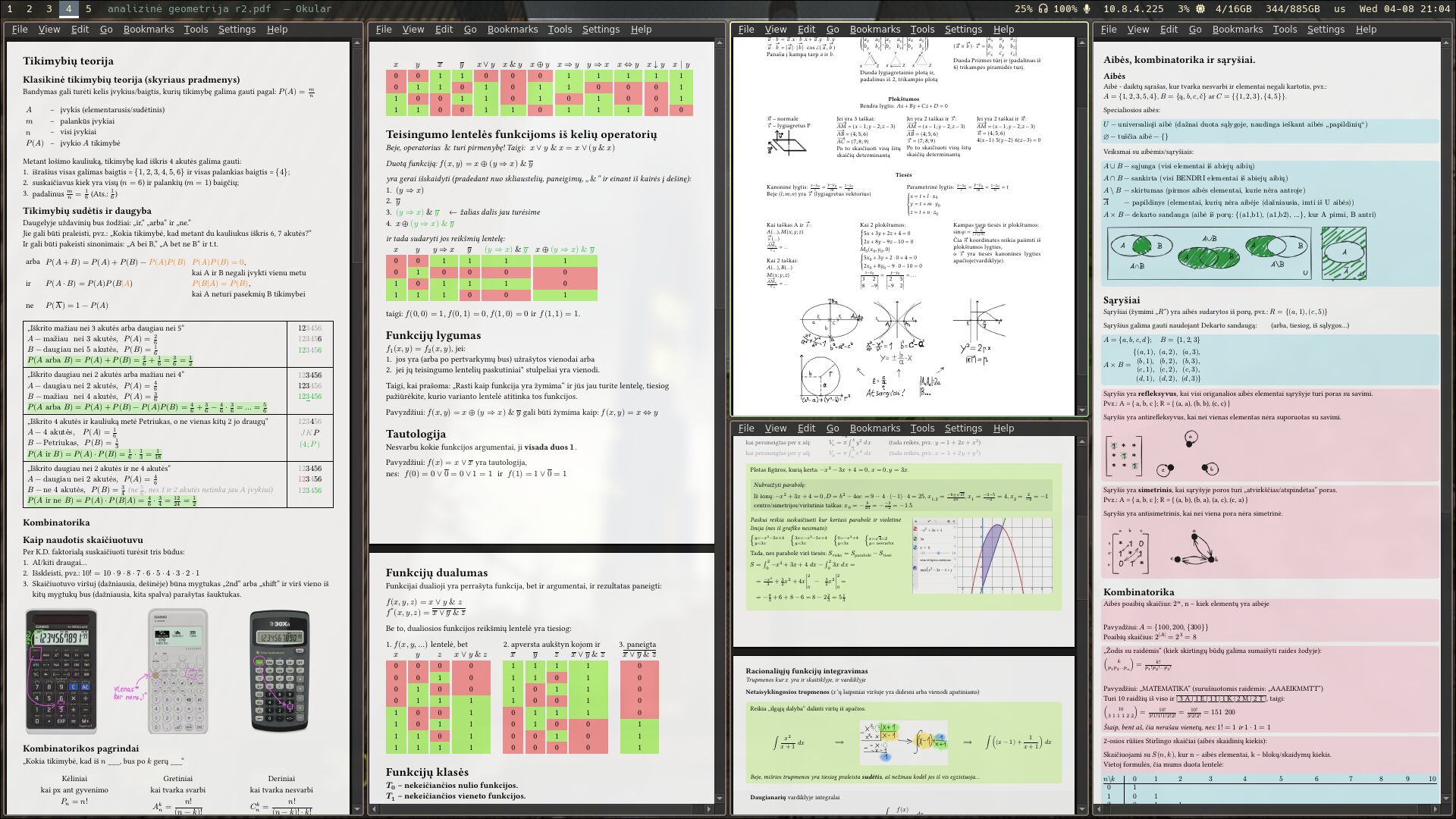Open Tools menu in the bottom integration window

click(922, 428)
